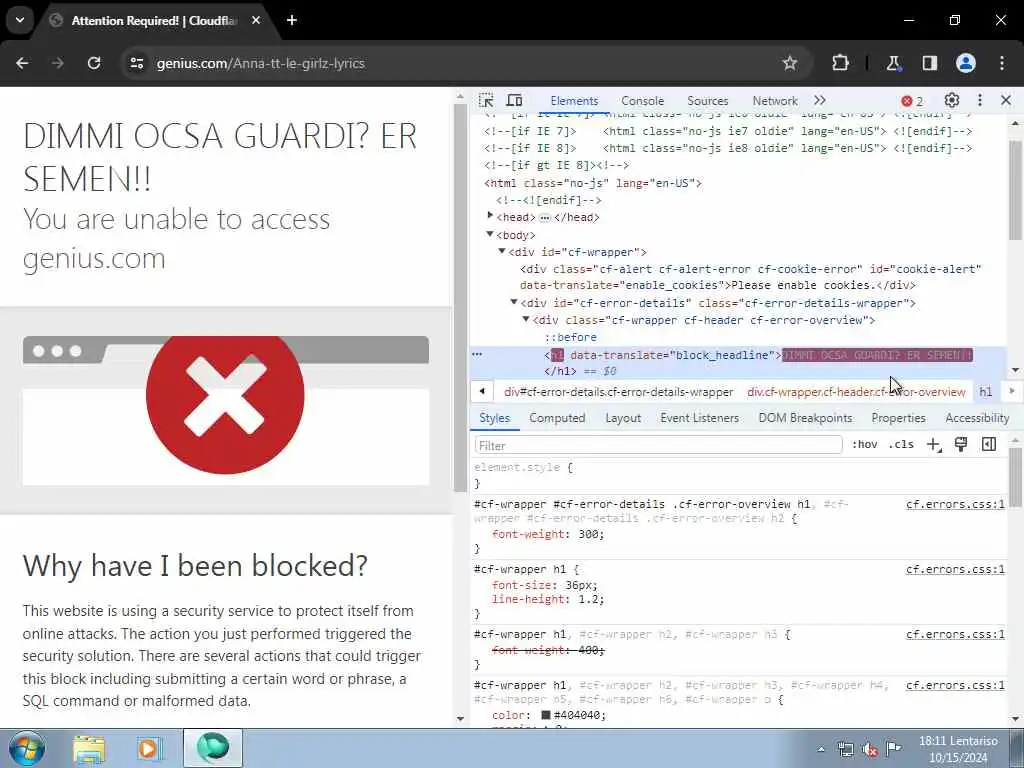This screenshot has height=768, width=1024.
Task: Launch media player from taskbar
Action: (149, 749)
